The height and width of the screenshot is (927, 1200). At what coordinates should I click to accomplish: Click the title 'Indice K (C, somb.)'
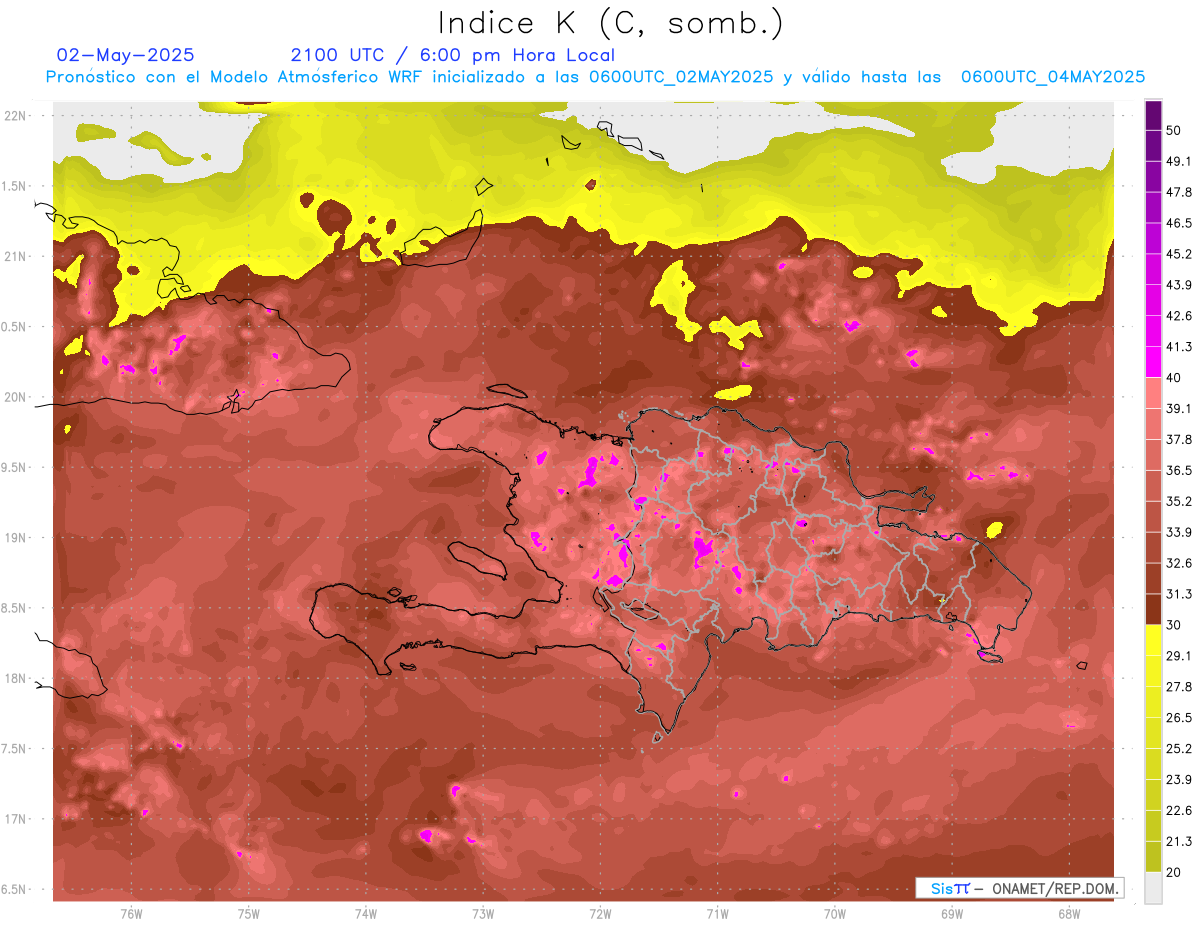click(611, 23)
